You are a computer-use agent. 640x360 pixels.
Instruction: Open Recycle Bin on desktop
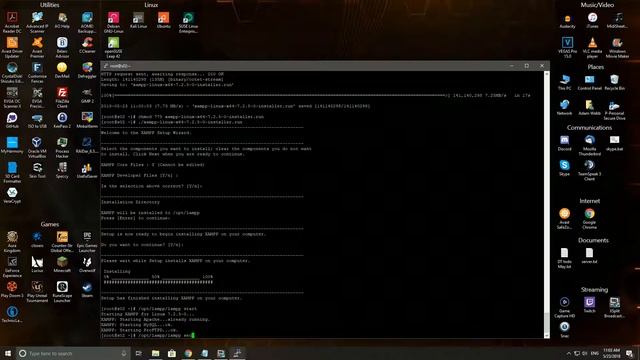click(x=614, y=82)
